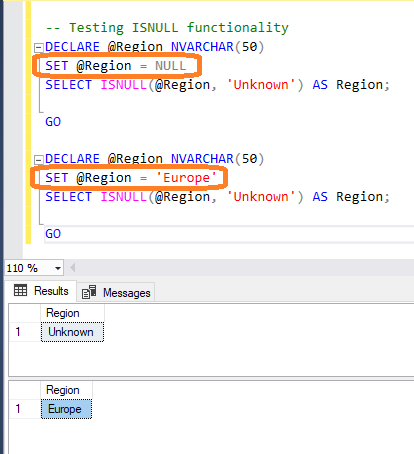The image size is (414, 454).
Task: Open the 110 % zoom dropdown
Action: [58, 268]
